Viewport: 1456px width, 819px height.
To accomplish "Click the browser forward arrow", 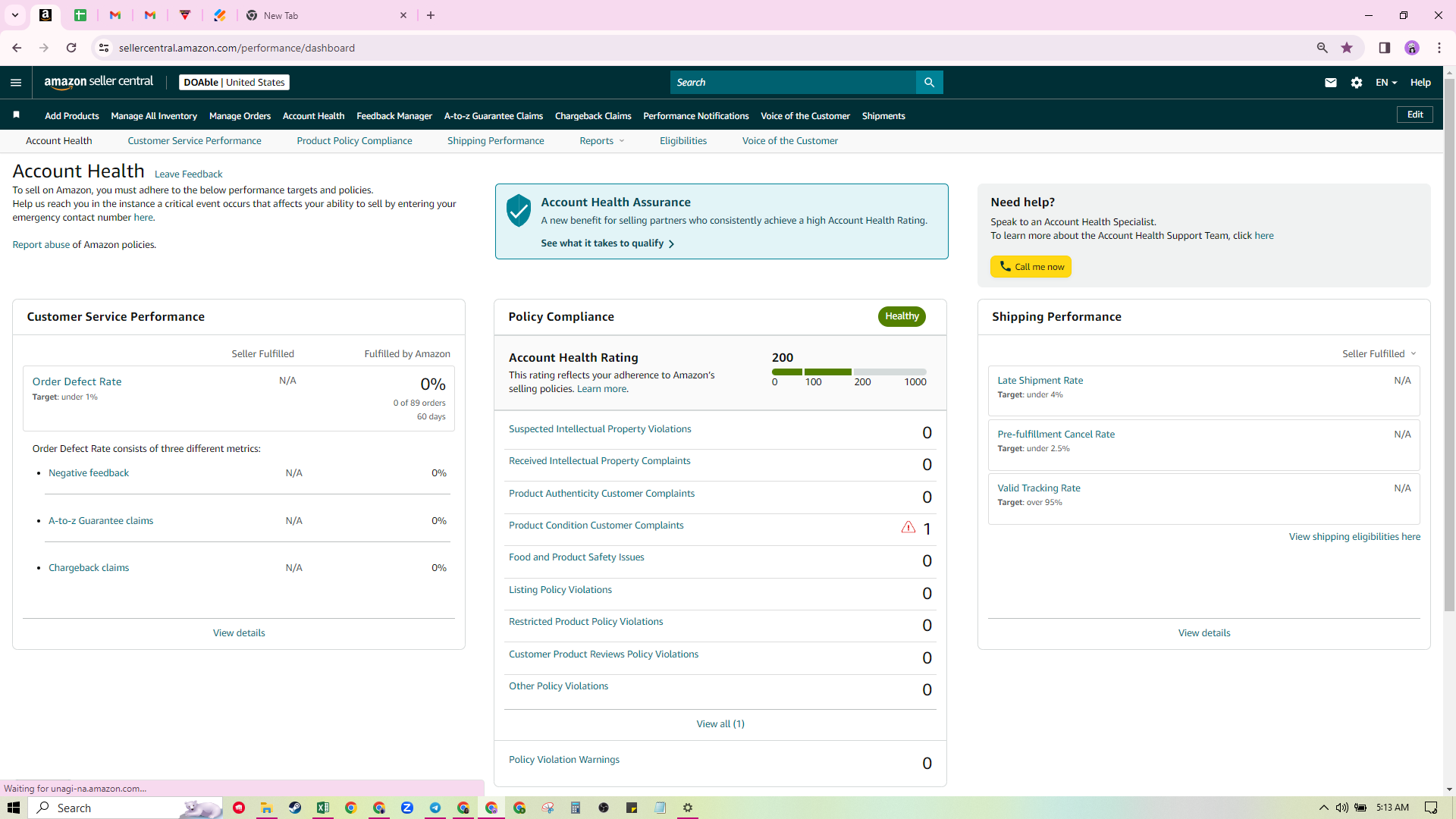I will coord(44,48).
